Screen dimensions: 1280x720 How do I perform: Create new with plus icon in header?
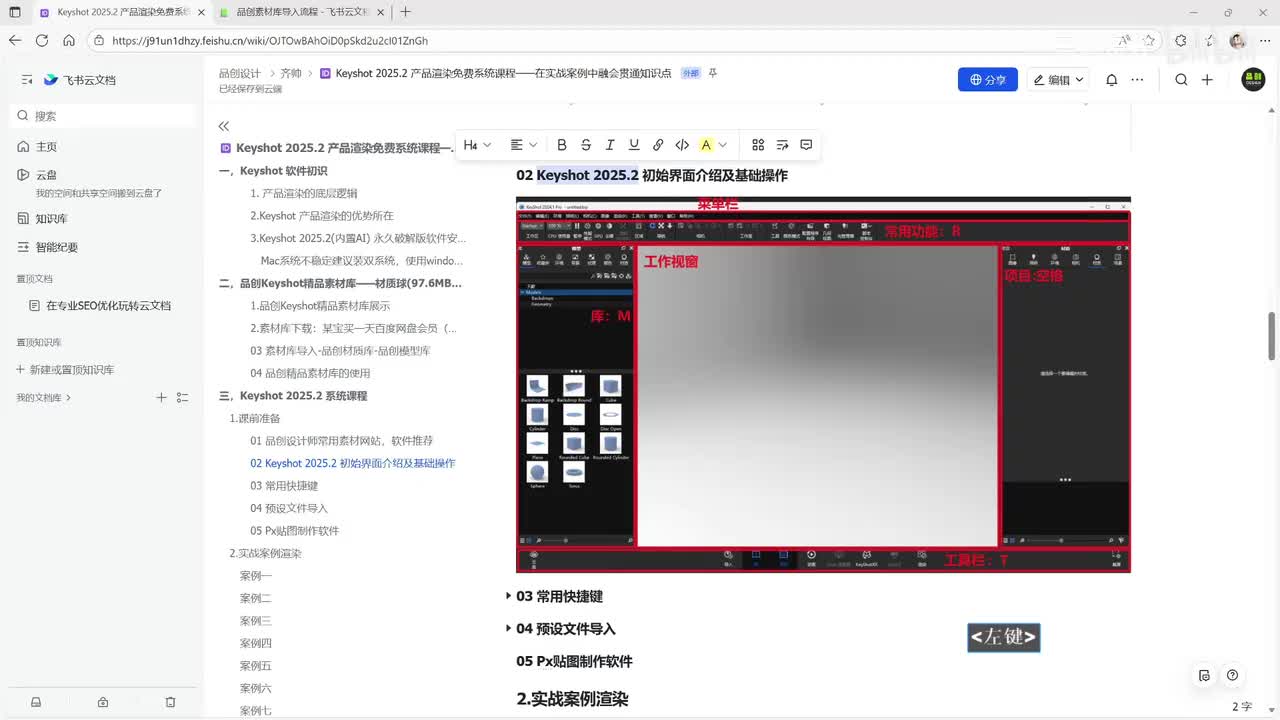click(1207, 80)
